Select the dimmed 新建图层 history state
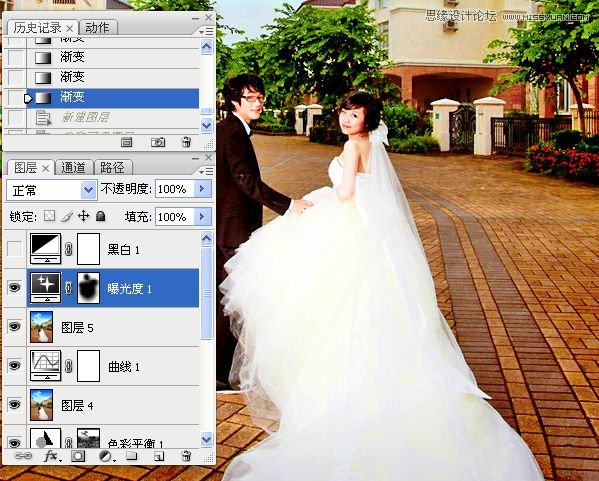 click(113, 118)
